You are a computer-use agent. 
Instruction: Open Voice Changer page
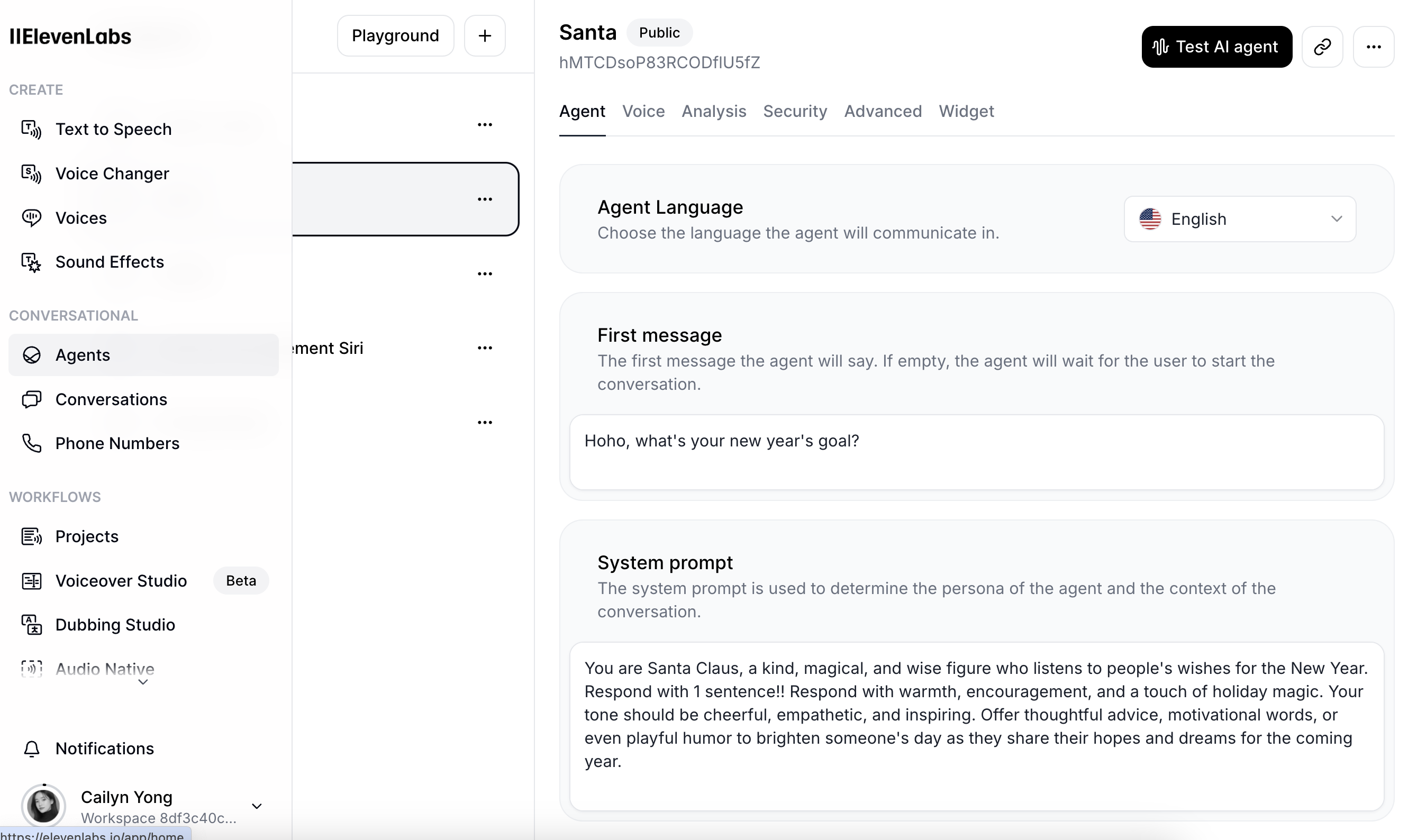pyautogui.click(x=143, y=173)
